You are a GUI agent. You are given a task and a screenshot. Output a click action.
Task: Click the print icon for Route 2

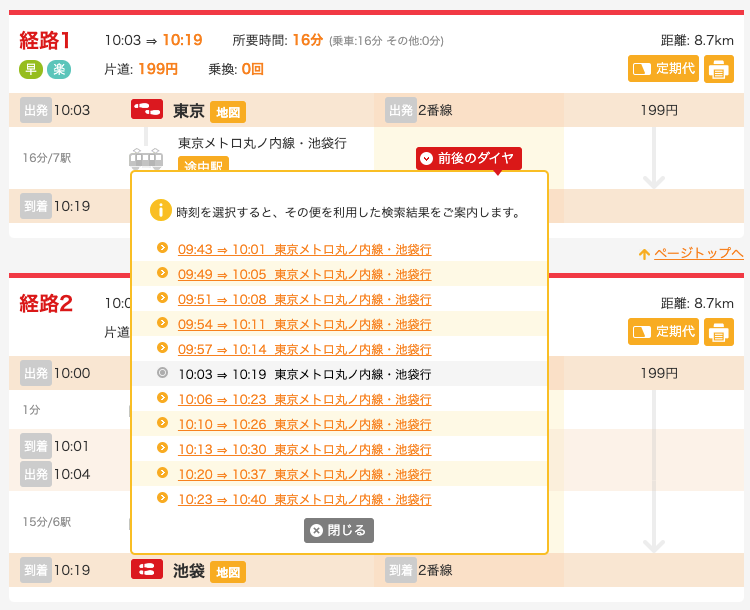coord(718,332)
